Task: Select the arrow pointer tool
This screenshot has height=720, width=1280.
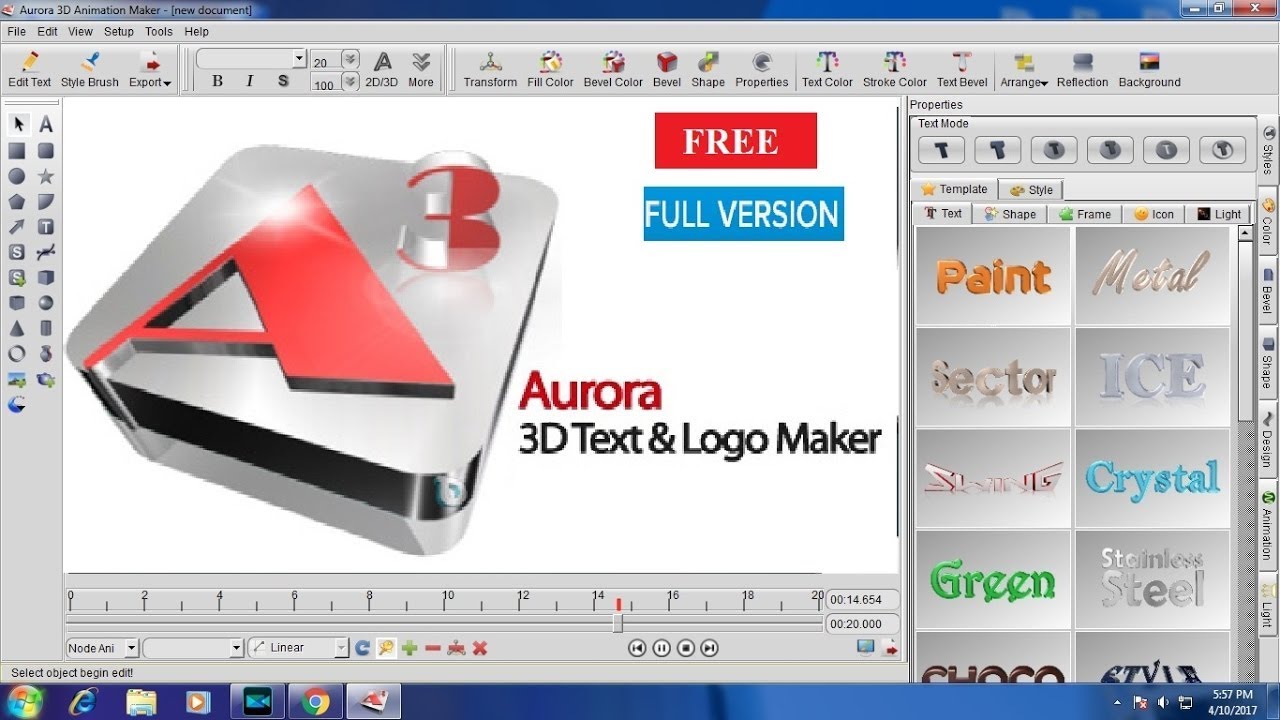Action: coord(18,125)
